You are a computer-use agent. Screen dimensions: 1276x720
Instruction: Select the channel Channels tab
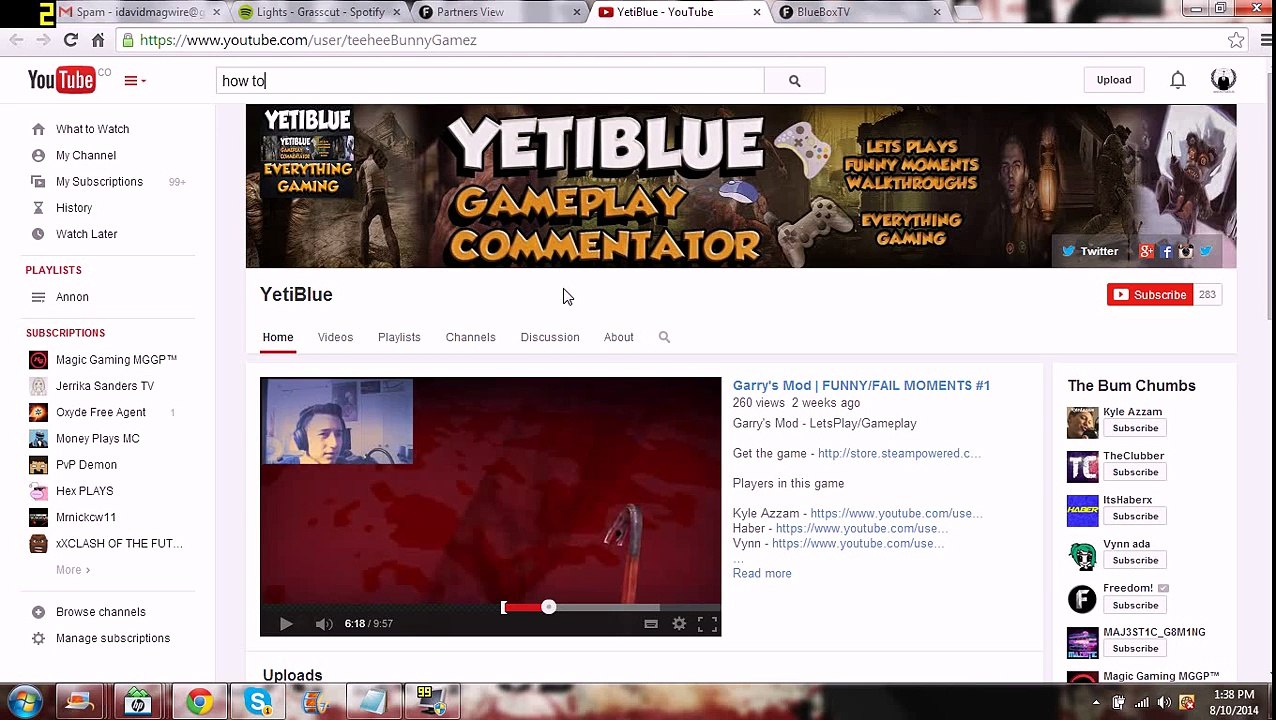coord(470,337)
